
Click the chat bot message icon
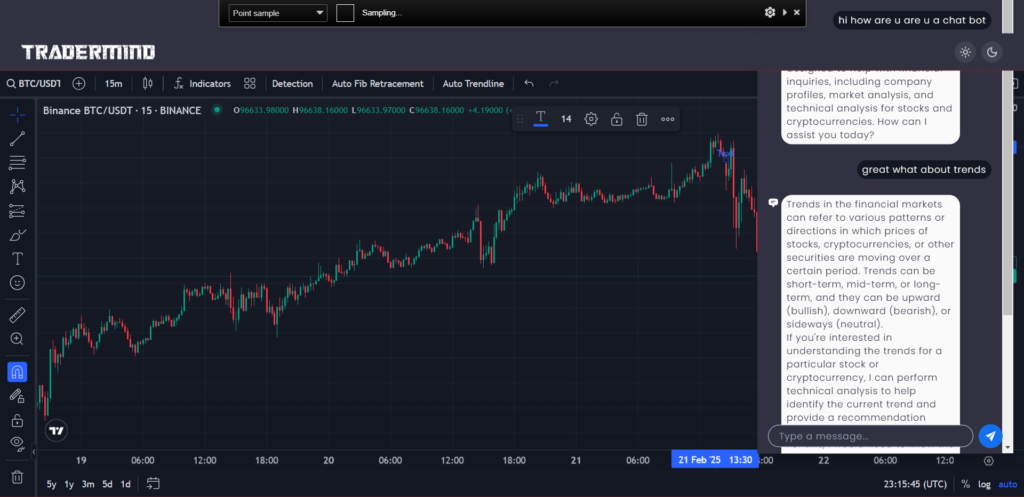pos(773,202)
